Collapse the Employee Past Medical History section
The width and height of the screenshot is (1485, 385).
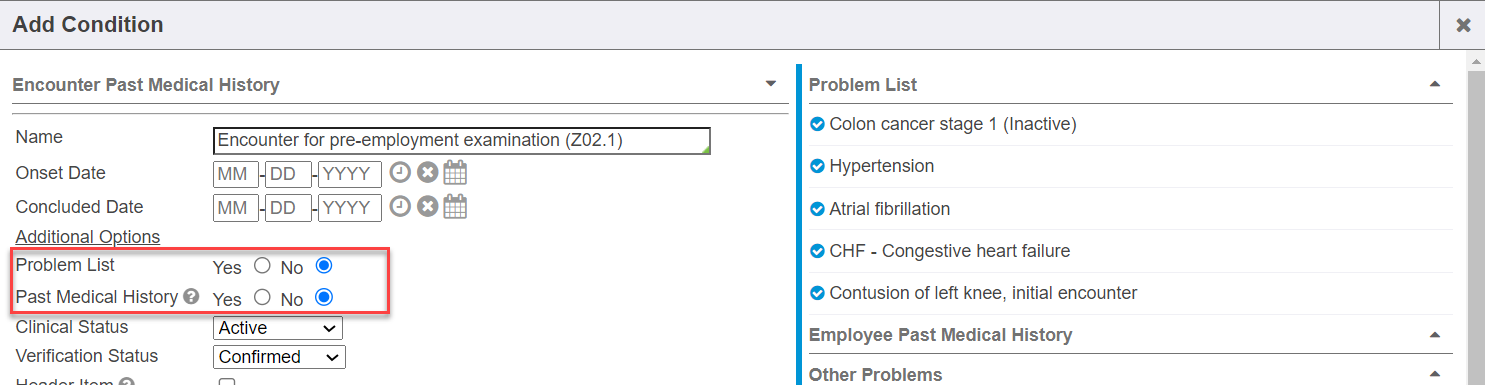pyautogui.click(x=1435, y=334)
